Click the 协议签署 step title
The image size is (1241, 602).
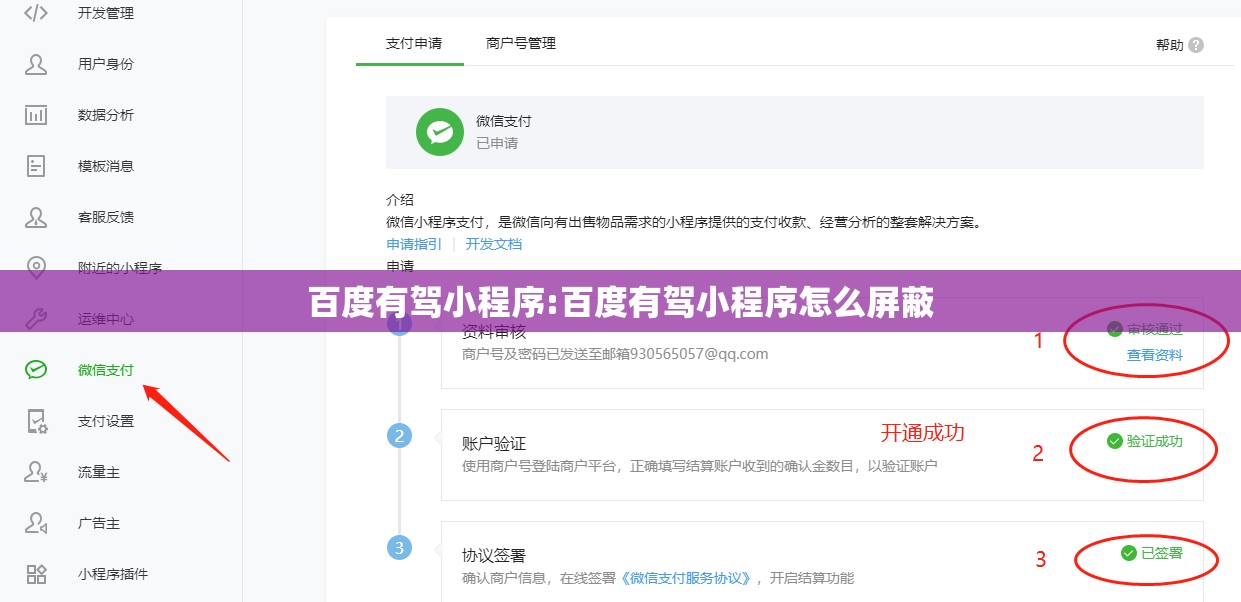[x=494, y=555]
